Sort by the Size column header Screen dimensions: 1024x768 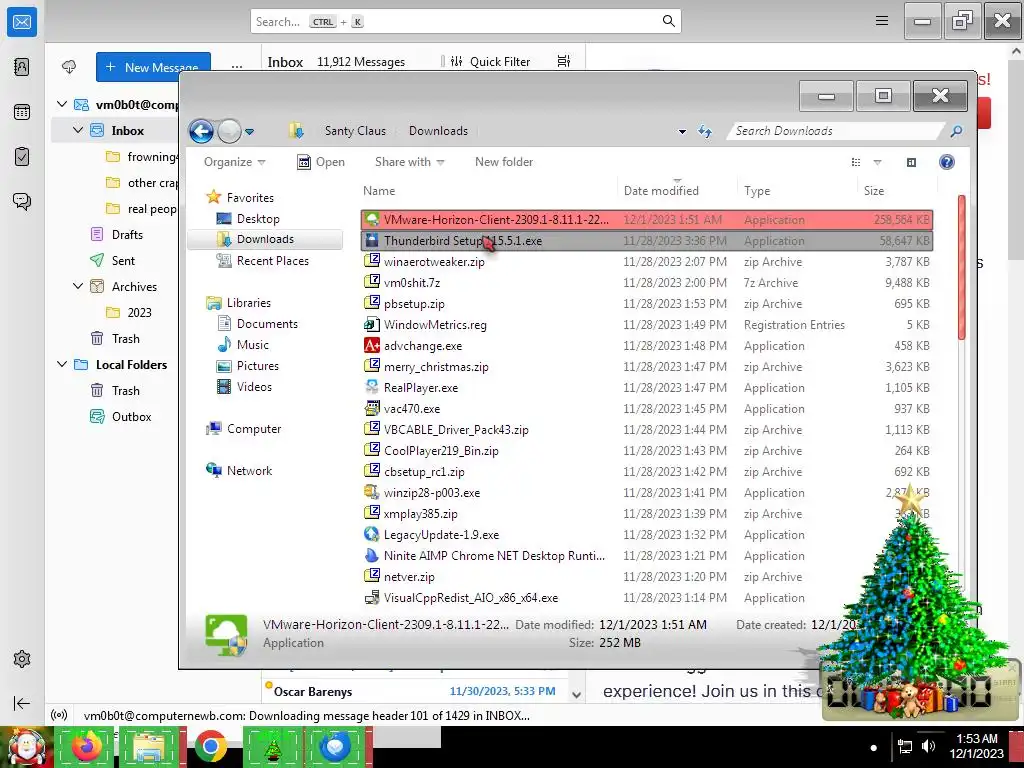[897, 191]
